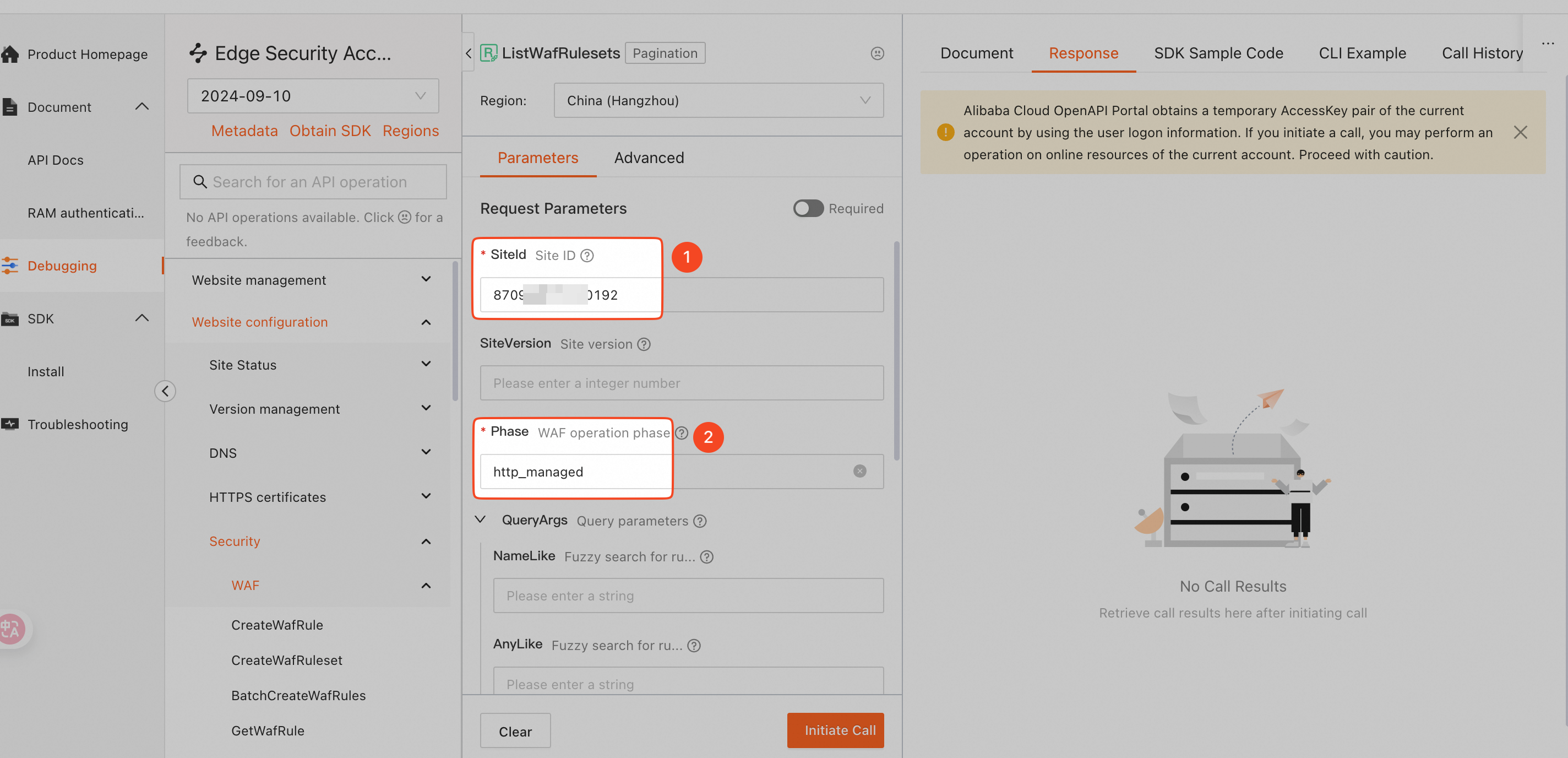Viewport: 1568px width, 758px height.
Task: Click the SiteVersion integer input field
Action: coord(682,383)
